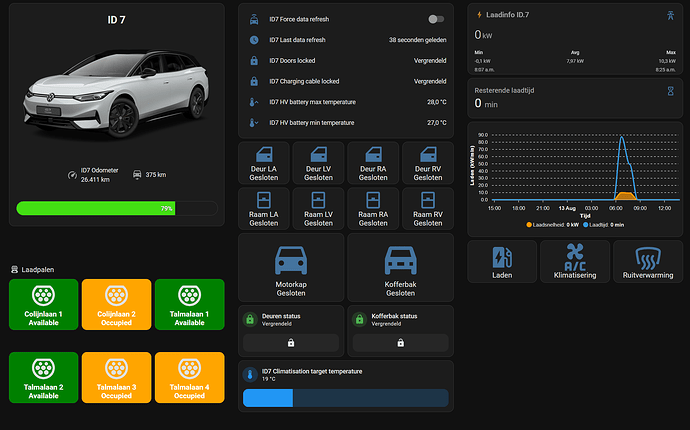Screen dimensions: 690x430
Task: Click the 28,0 °C max temperature value
Action: (437, 102)
